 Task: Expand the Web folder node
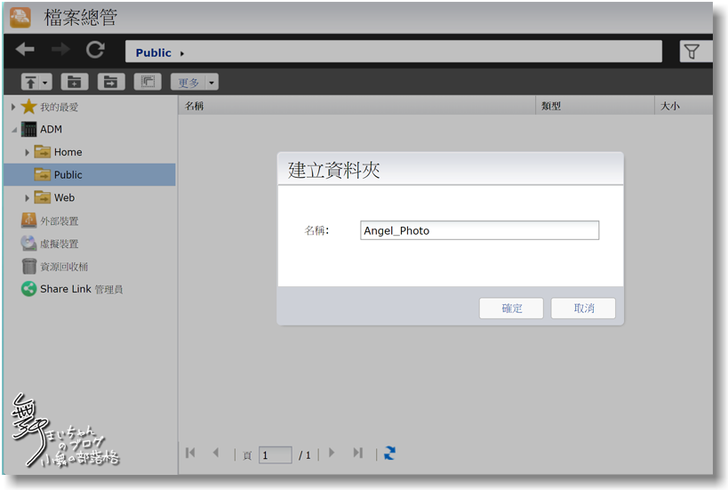pyautogui.click(x=27, y=198)
